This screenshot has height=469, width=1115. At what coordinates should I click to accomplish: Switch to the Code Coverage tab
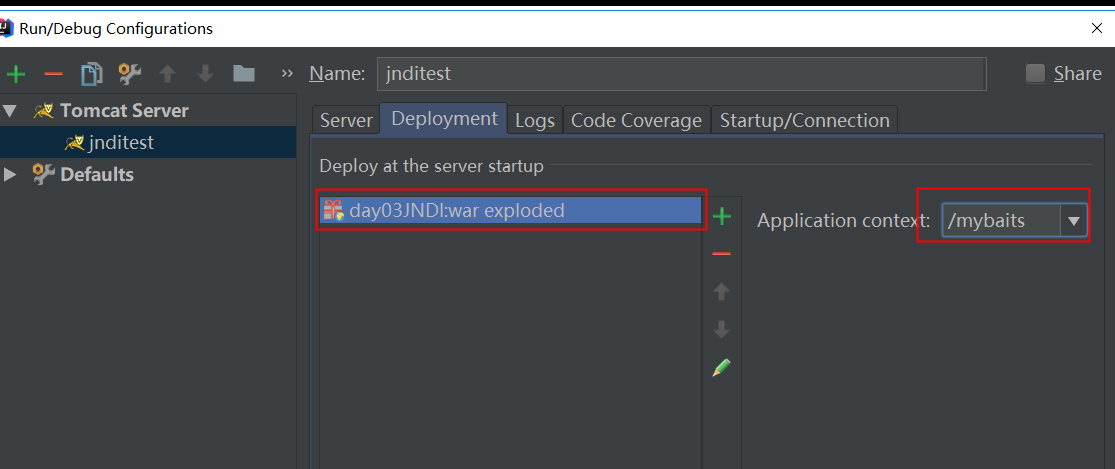pos(636,120)
